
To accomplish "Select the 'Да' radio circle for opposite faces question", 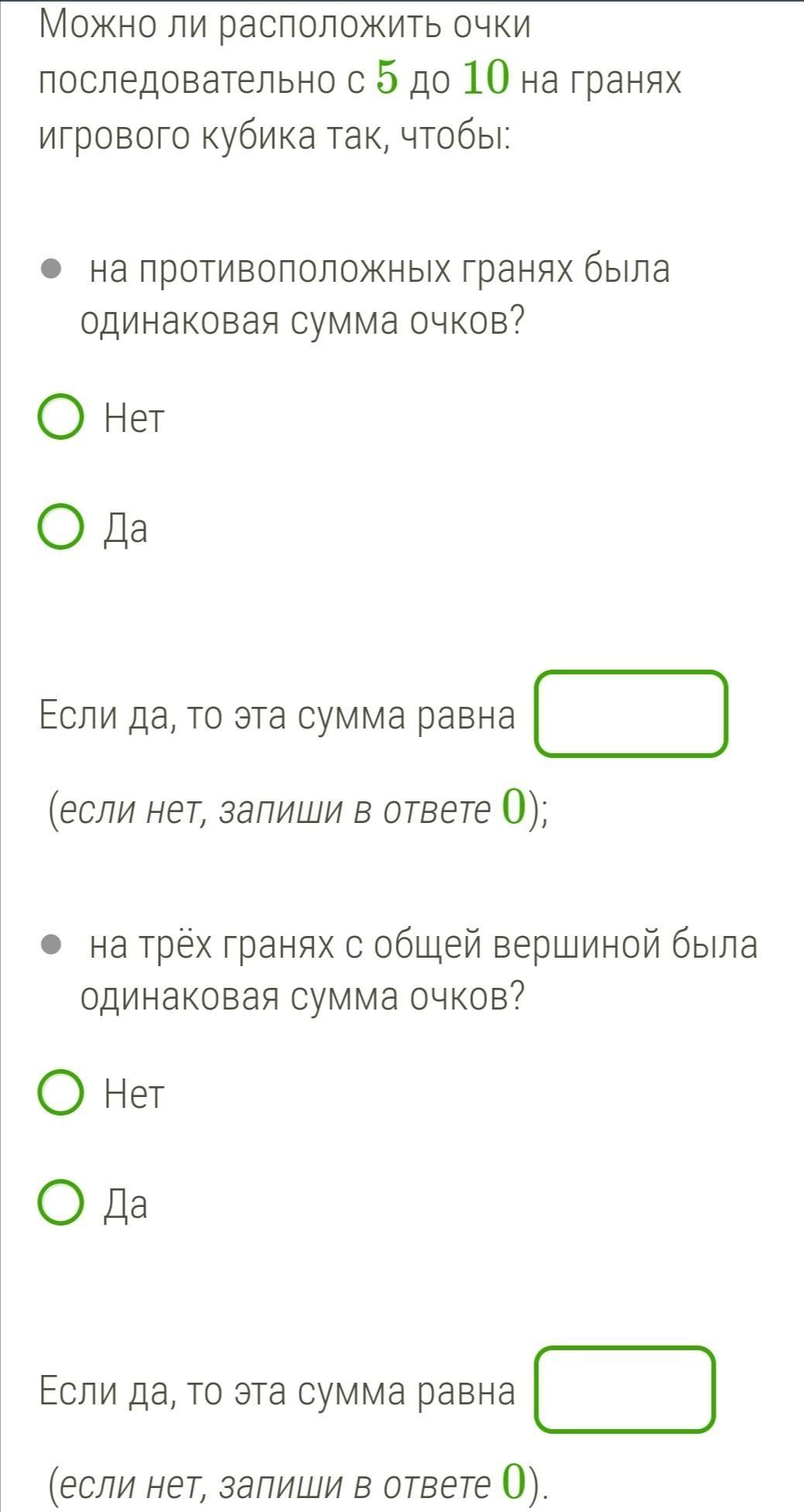I will tap(60, 528).
